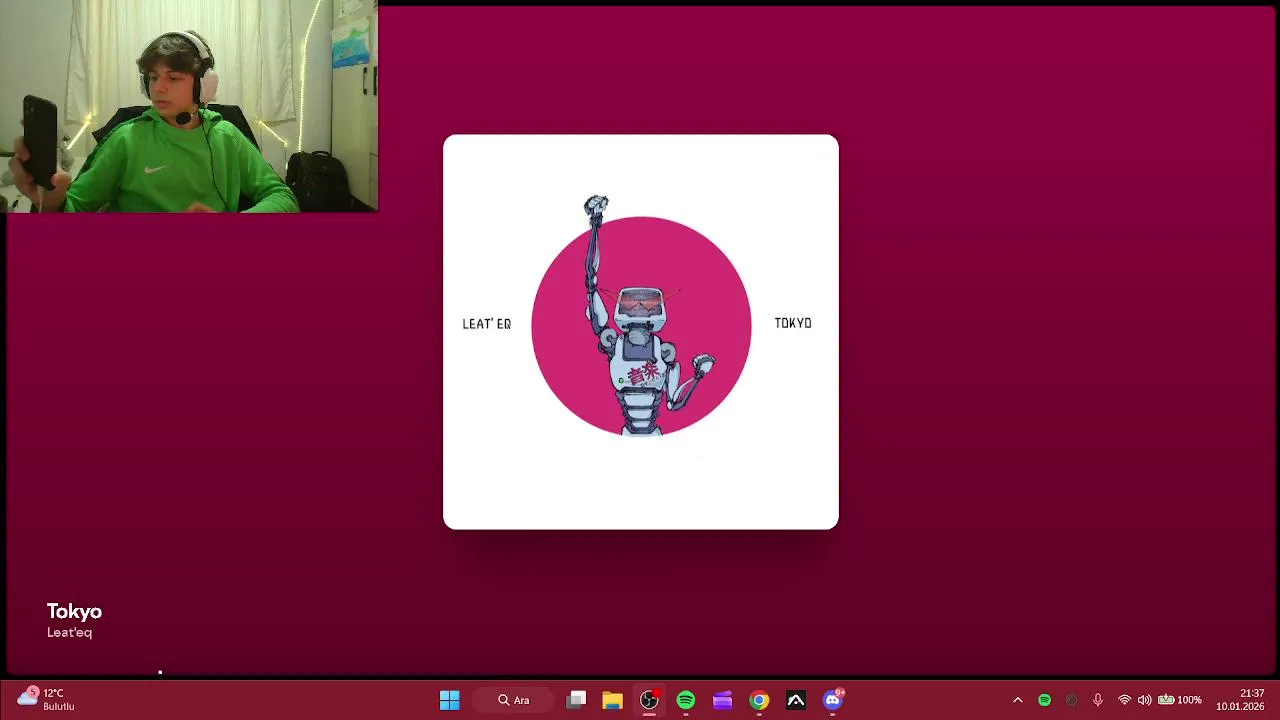Click the microphone icon in the system tray

click(1098, 700)
